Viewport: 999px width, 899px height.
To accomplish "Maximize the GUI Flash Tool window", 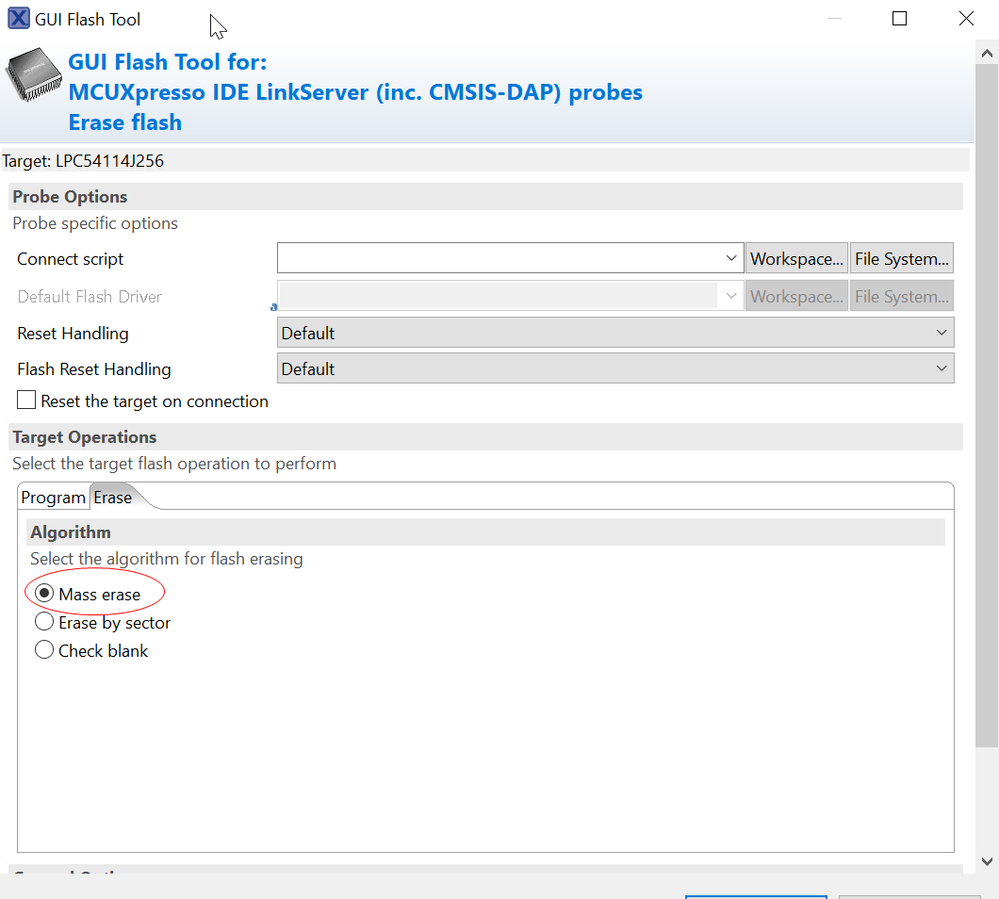I will (x=899, y=18).
